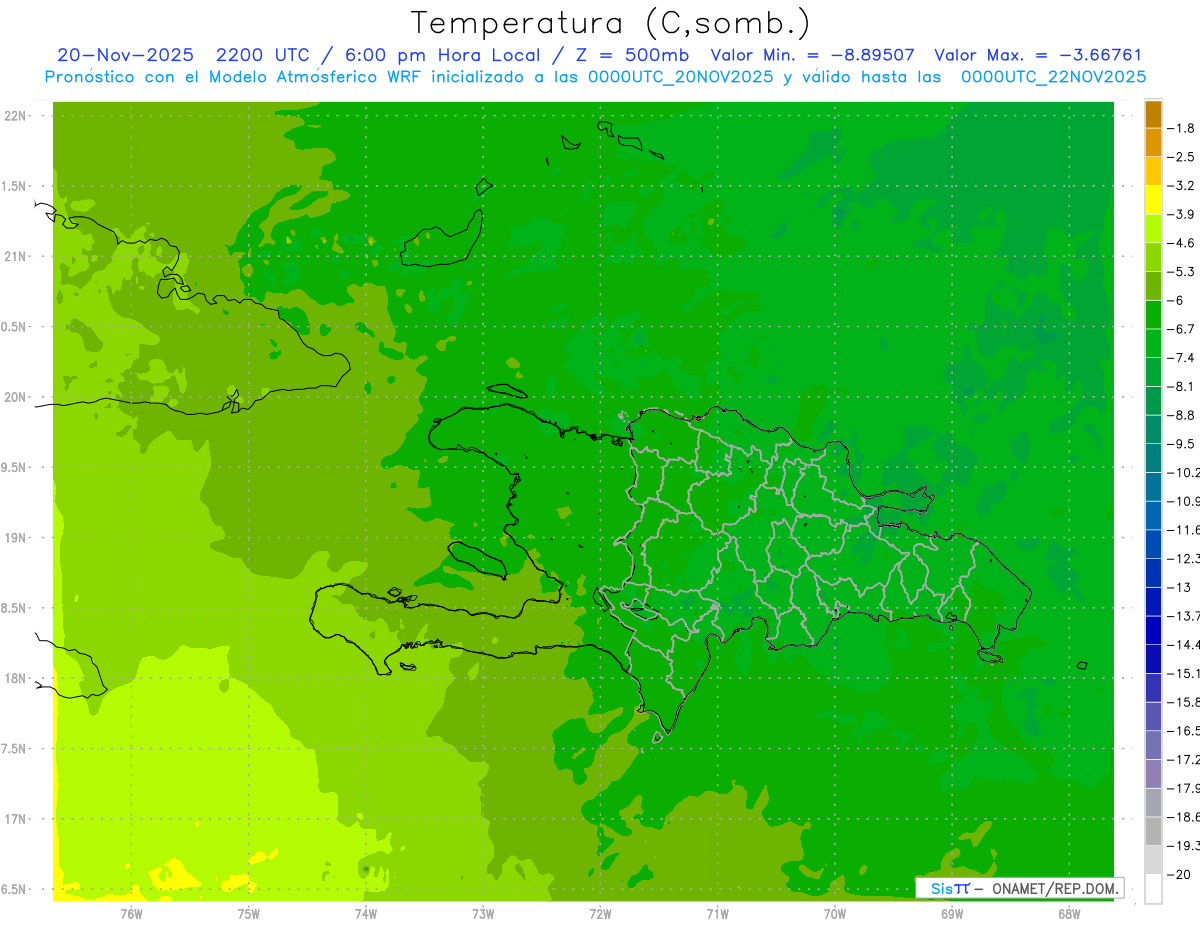
Task: Click the 'Valor Max. = -3.66761' readout
Action: pos(1038,55)
